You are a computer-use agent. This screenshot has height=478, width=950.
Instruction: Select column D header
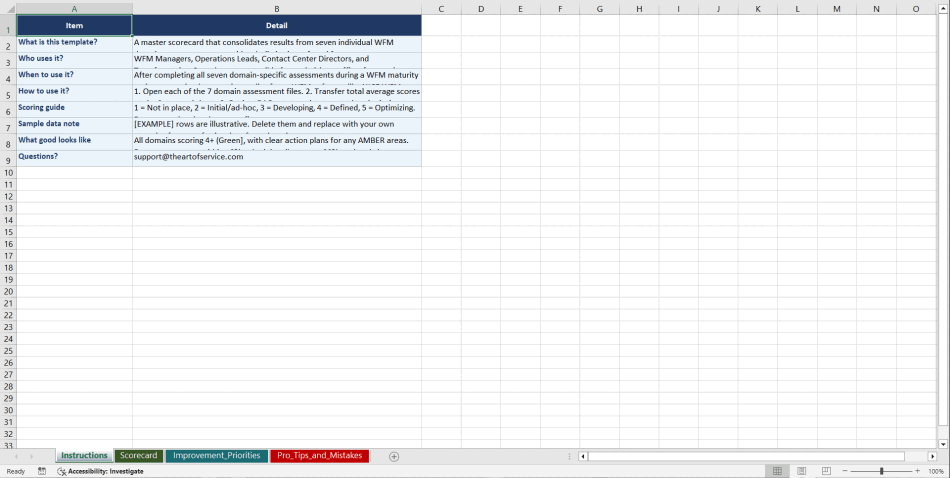pyautogui.click(x=480, y=9)
